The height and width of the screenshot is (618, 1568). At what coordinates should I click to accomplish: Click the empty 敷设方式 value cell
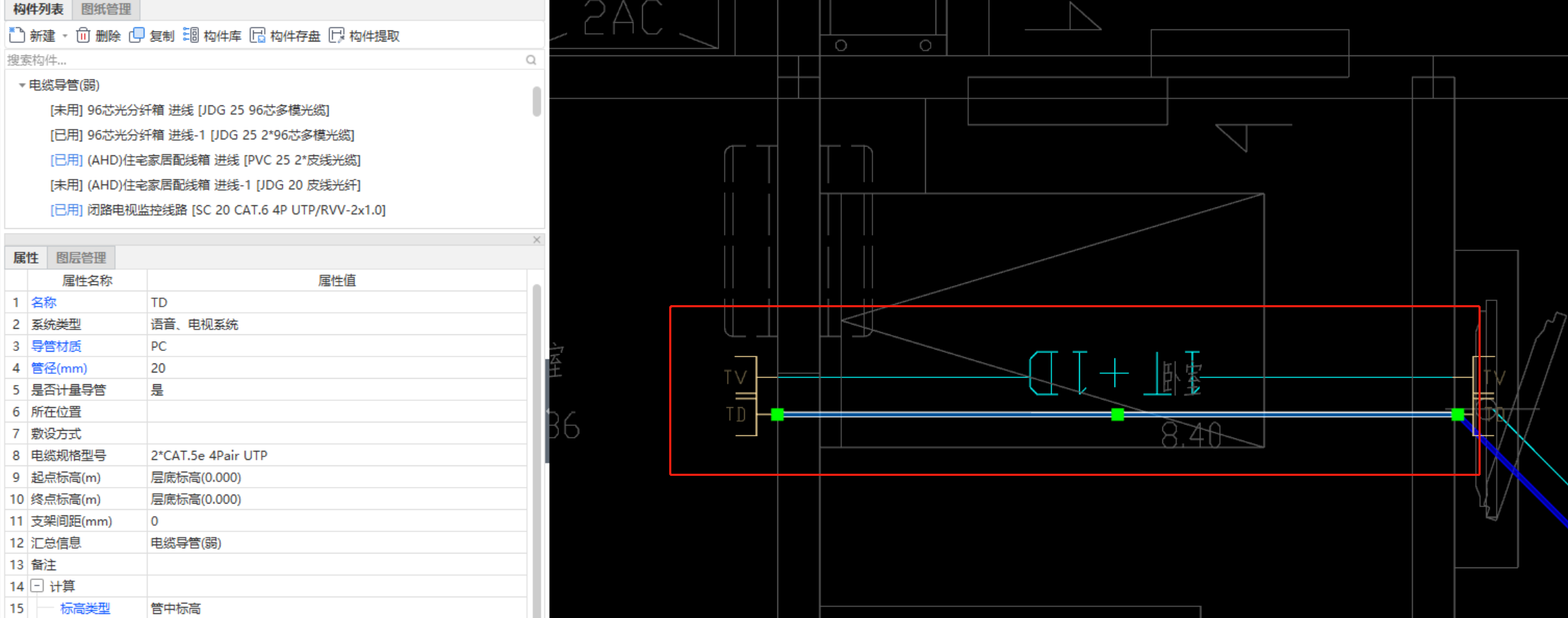coord(337,434)
